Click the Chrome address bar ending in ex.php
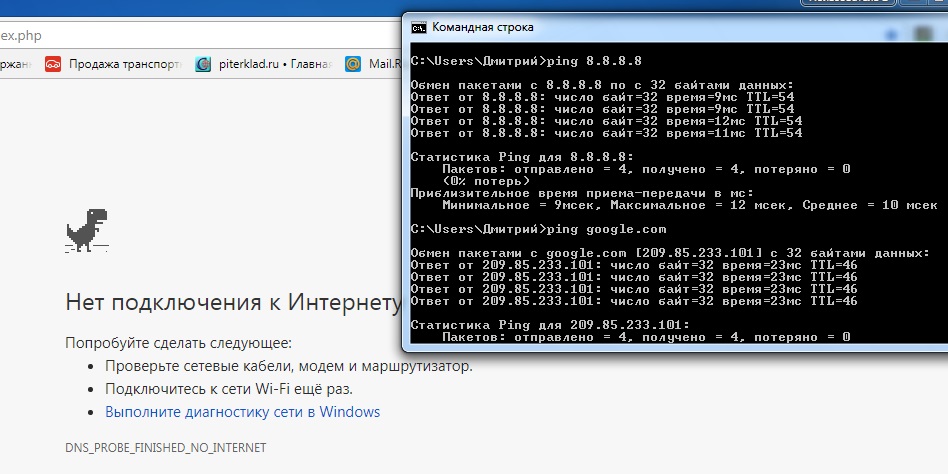948x474 pixels. [x=200, y=36]
